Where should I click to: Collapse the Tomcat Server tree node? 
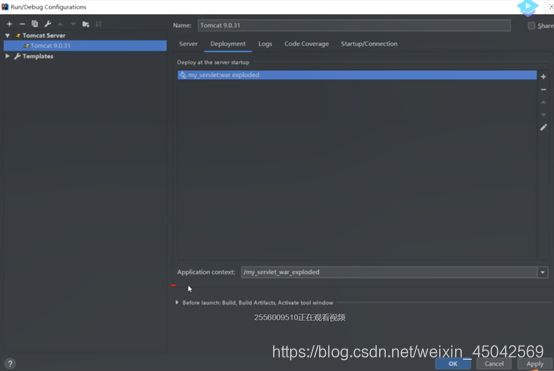click(7, 35)
